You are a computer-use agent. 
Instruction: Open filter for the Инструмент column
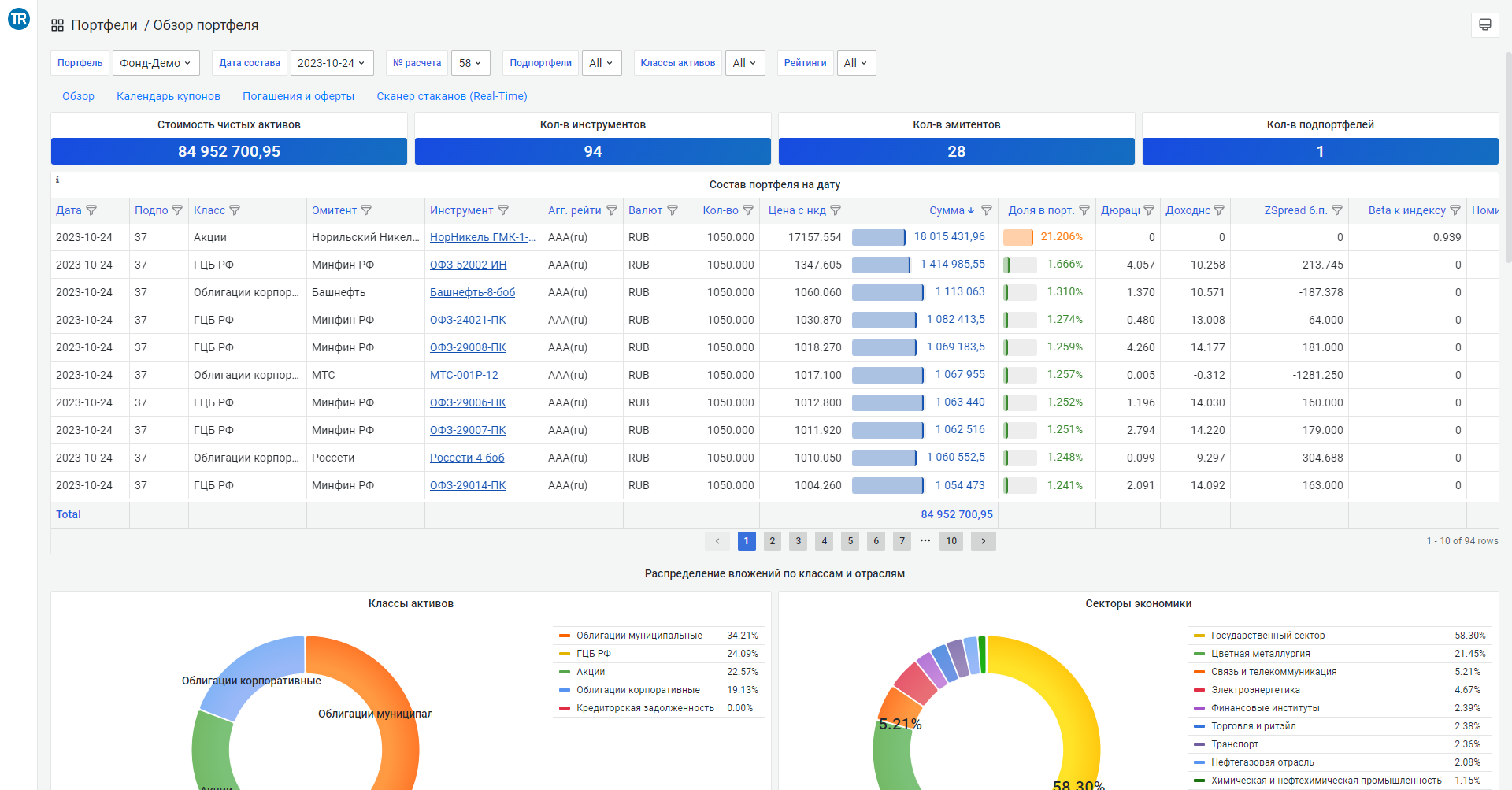[x=503, y=210]
